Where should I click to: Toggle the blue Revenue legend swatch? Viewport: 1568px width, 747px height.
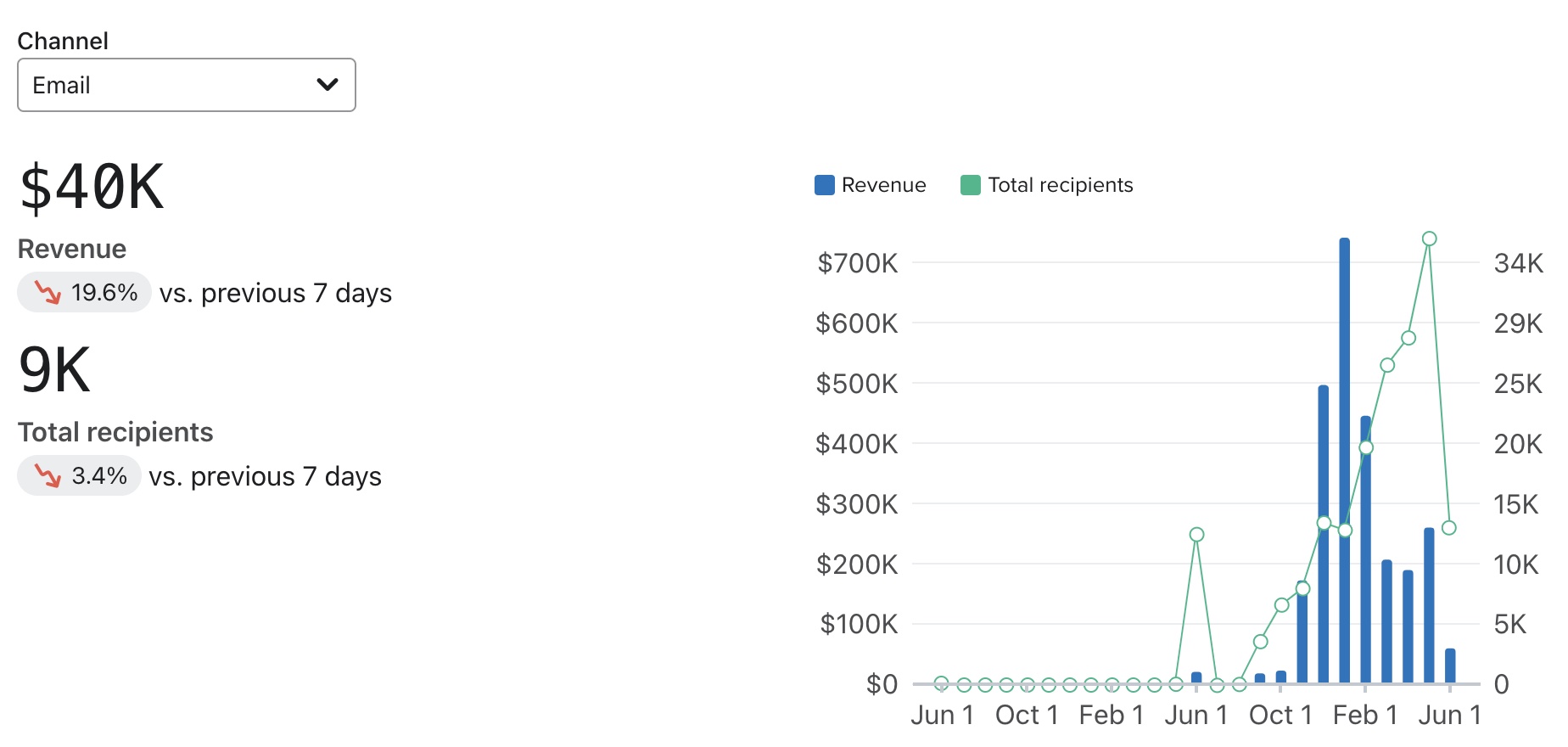[824, 185]
